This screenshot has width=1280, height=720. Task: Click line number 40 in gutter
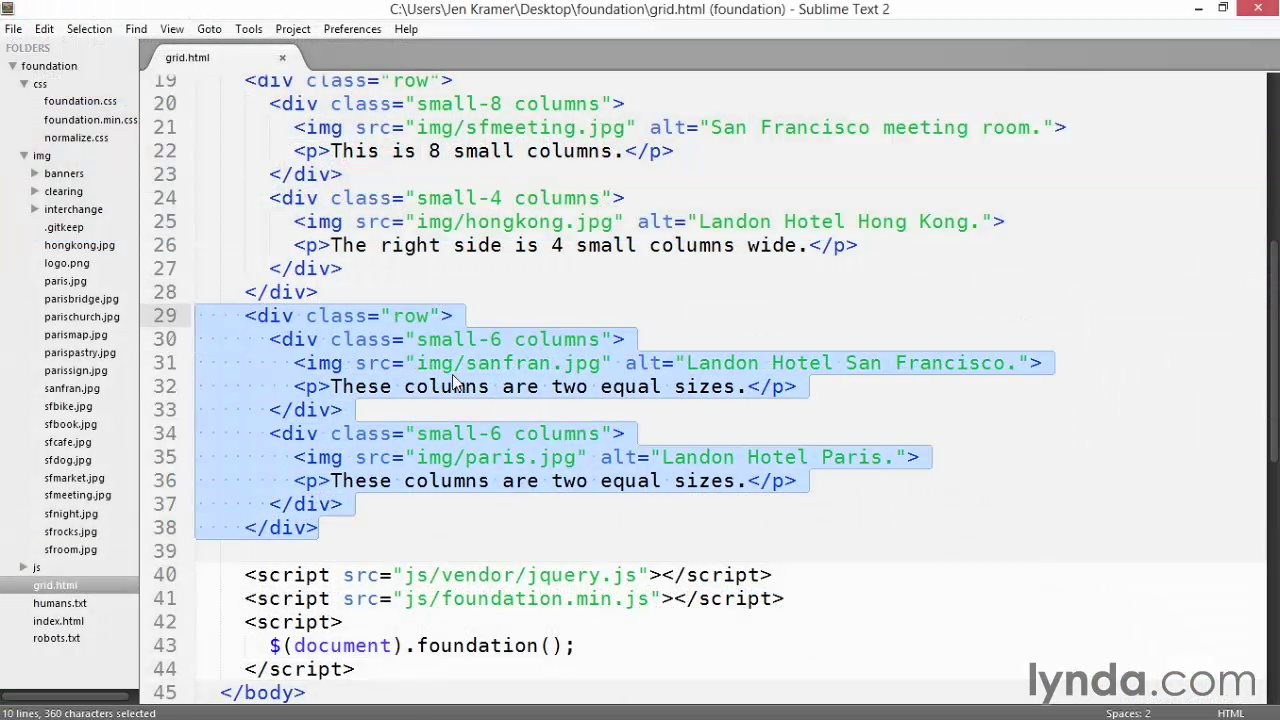(165, 575)
